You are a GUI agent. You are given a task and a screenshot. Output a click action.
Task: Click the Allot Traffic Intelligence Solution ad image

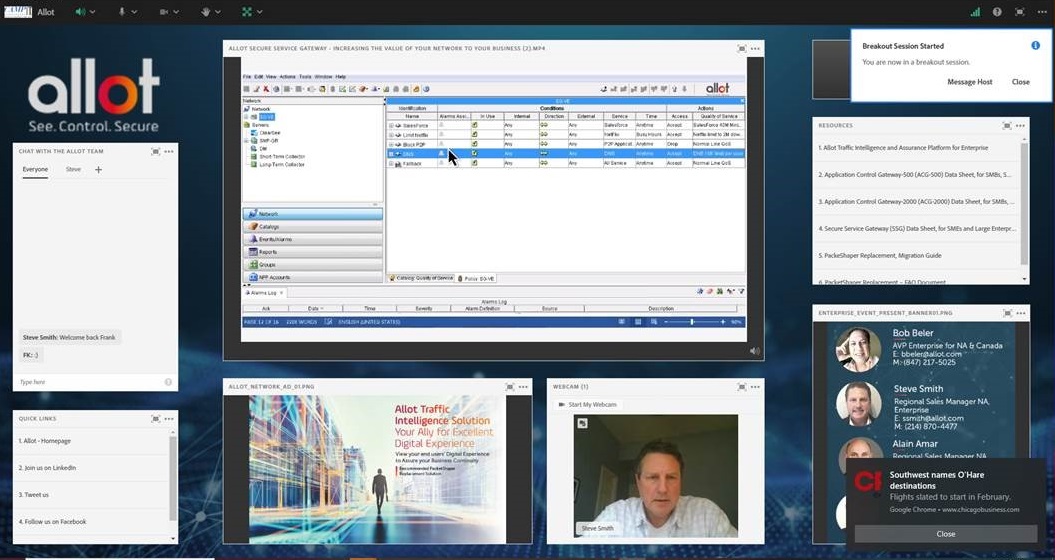coord(377,469)
